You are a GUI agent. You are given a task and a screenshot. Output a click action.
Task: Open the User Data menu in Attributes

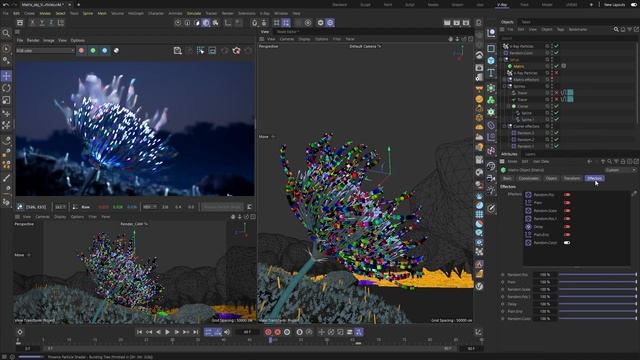coord(541,162)
